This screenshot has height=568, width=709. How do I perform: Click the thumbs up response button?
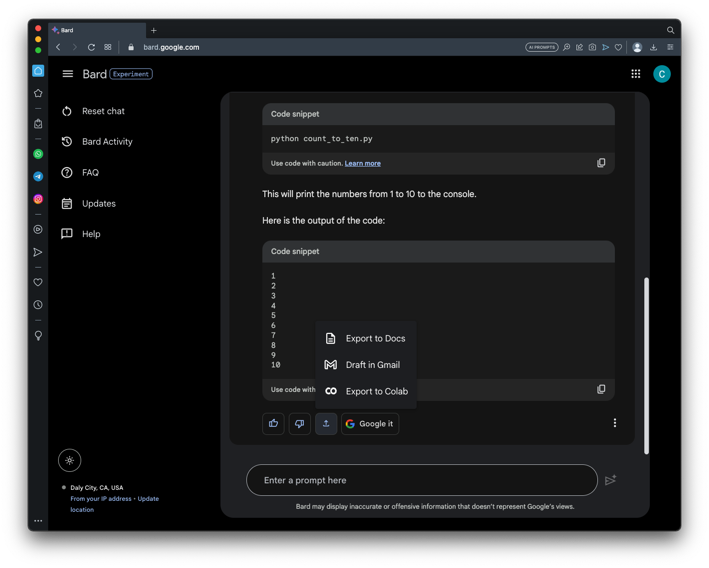[x=273, y=424]
